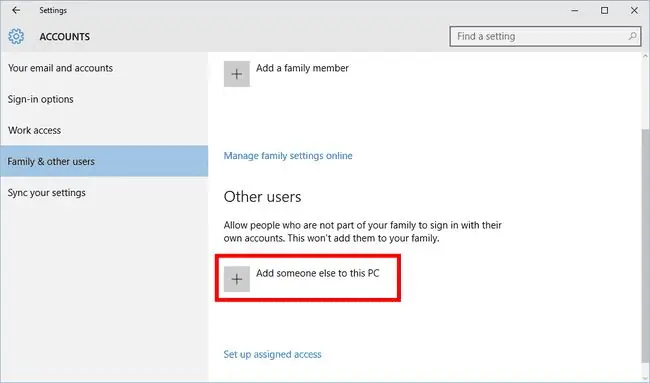Viewport: 650px width, 383px height.
Task: Click the Accounts gear icon
Action: point(16,36)
